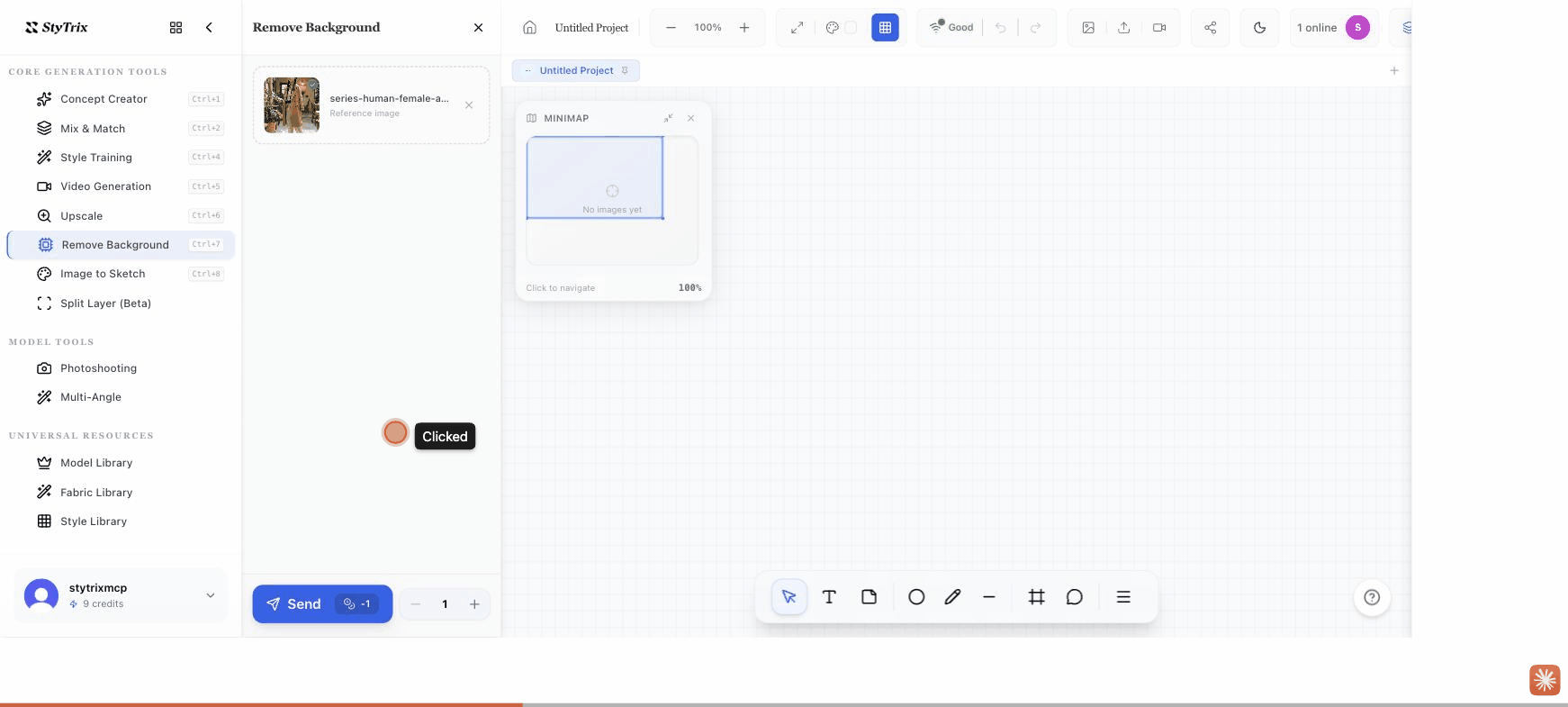Click the fit-to-screen expand arrows icon
This screenshot has width=1568, height=707.
tap(797, 28)
